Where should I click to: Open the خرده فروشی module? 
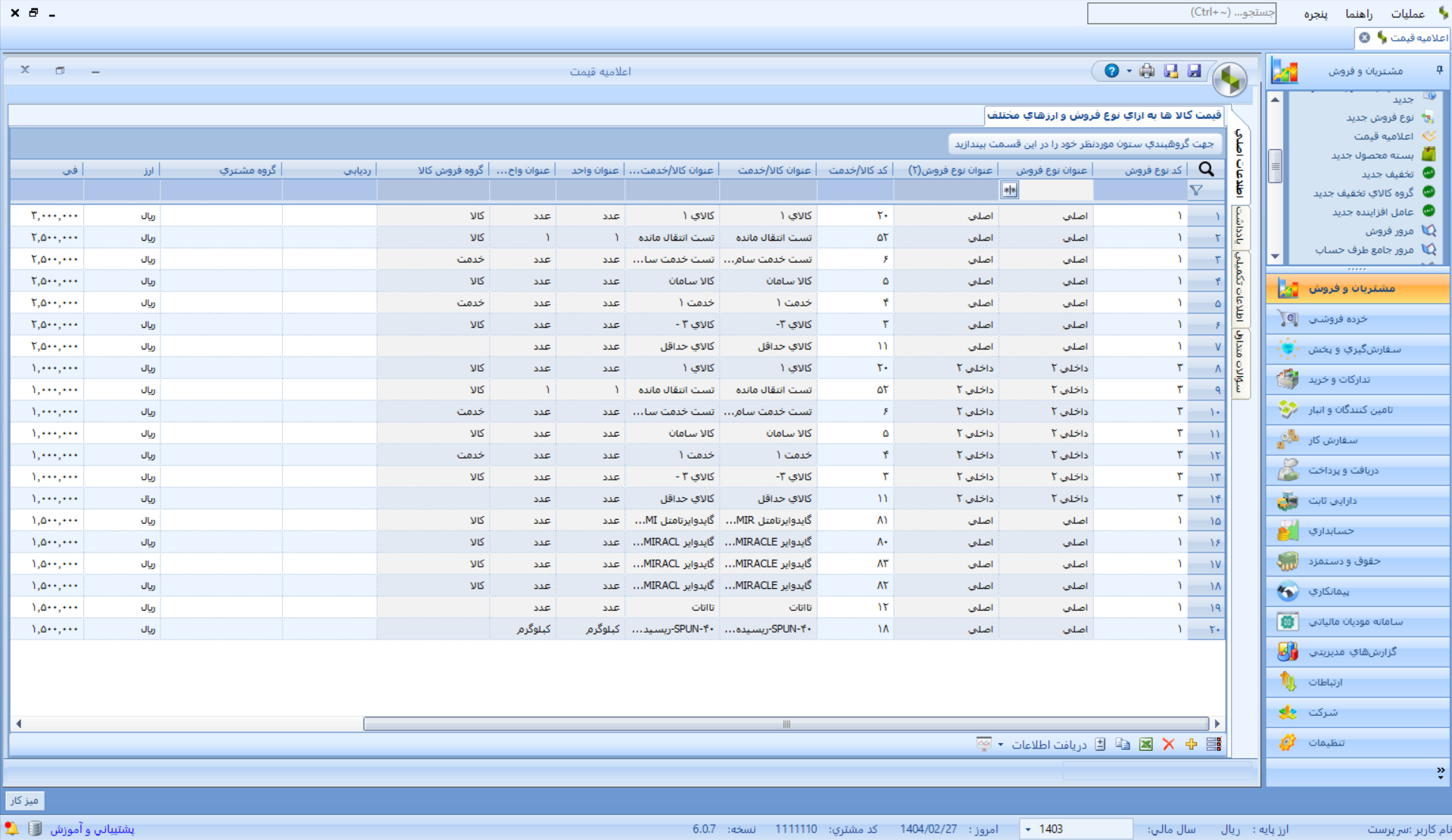click(1358, 319)
